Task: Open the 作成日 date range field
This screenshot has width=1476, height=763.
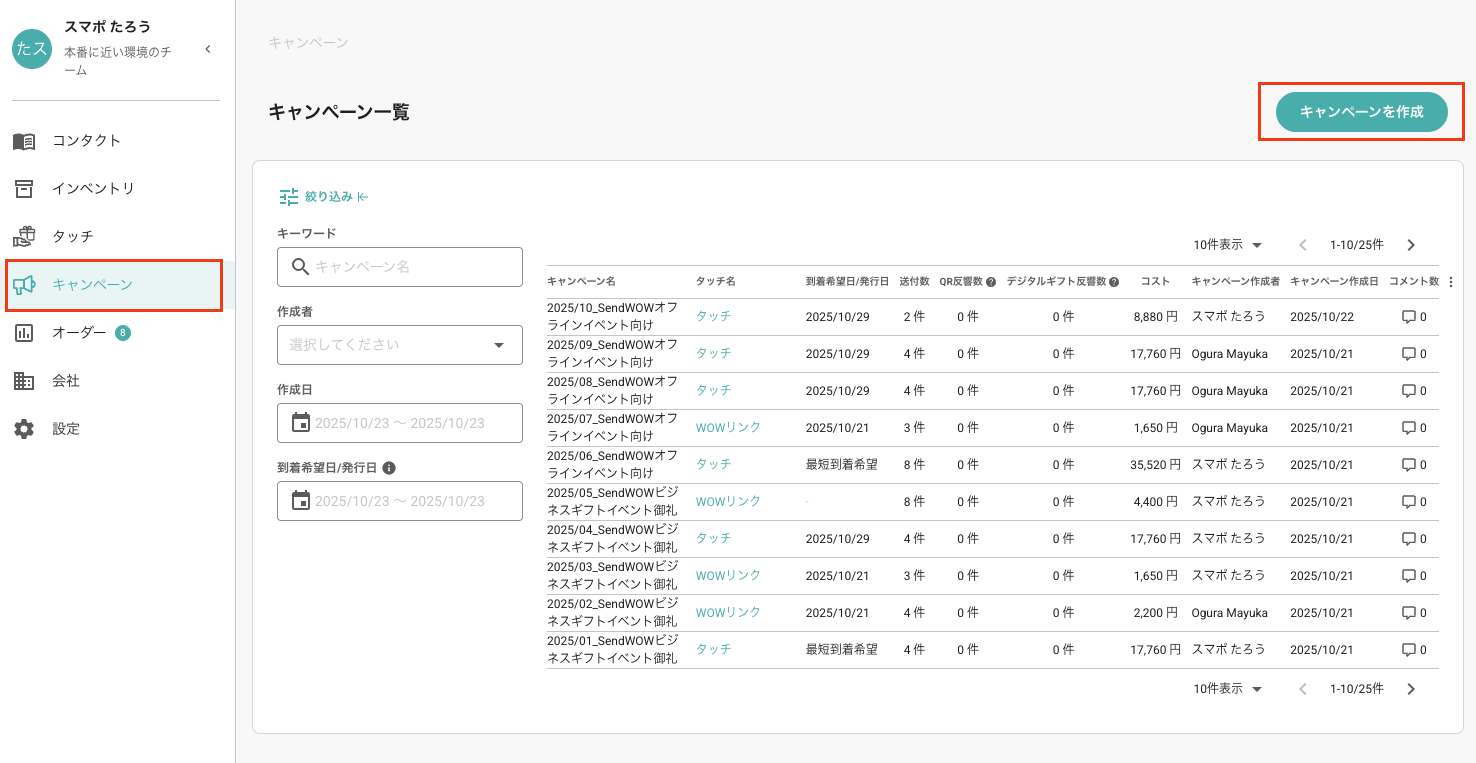Action: (400, 423)
